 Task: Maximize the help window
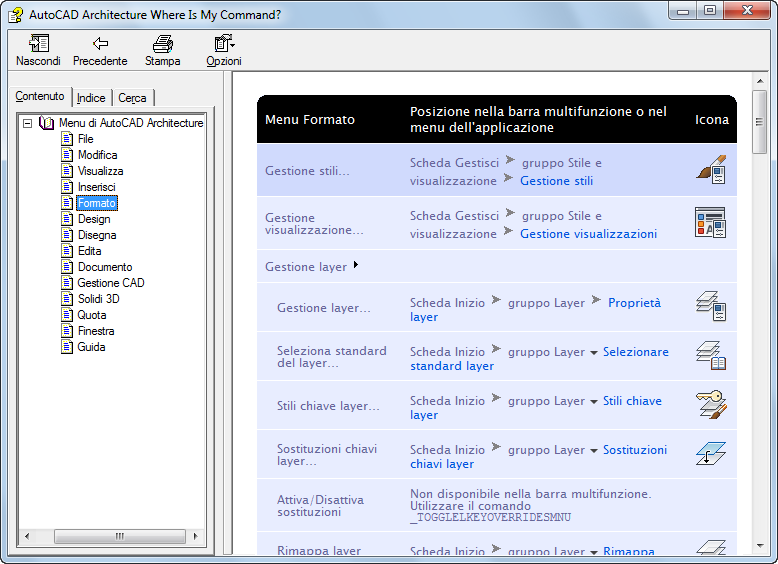tap(710, 11)
